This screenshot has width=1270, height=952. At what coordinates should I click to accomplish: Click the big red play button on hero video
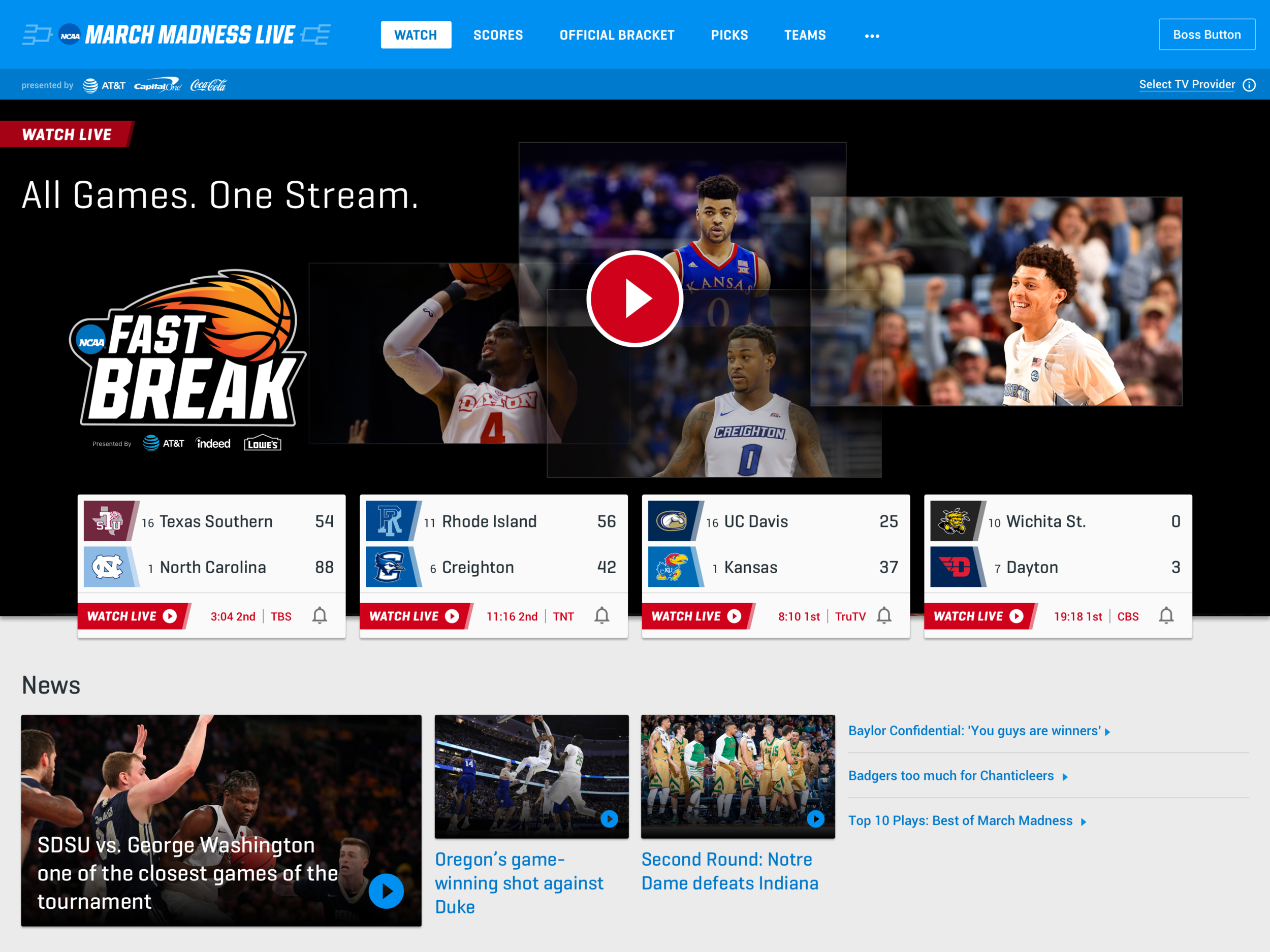[x=634, y=299]
